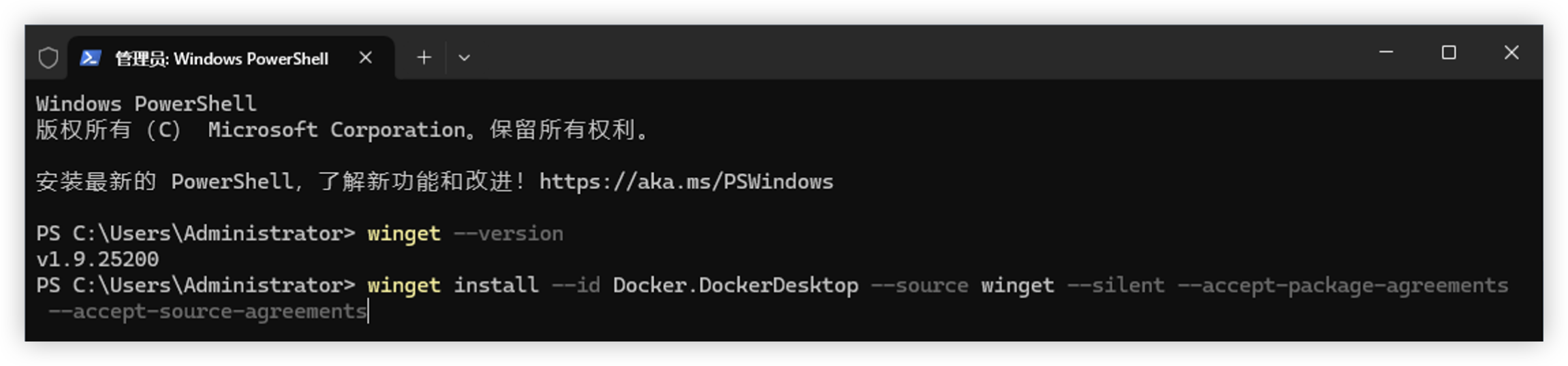Open a new tab with the plus button
The image size is (1568, 366).
pos(424,58)
